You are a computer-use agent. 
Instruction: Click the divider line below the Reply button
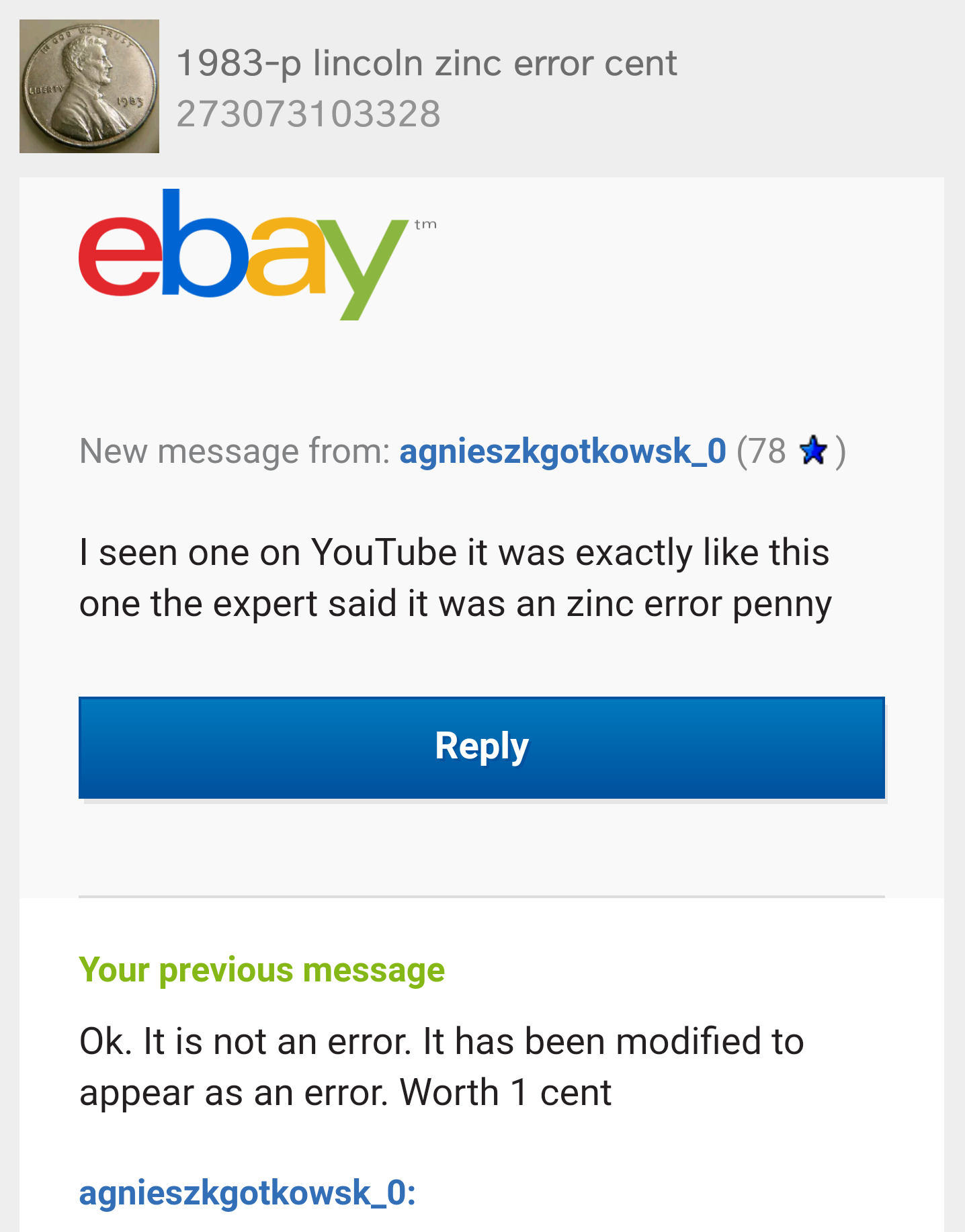click(482, 897)
